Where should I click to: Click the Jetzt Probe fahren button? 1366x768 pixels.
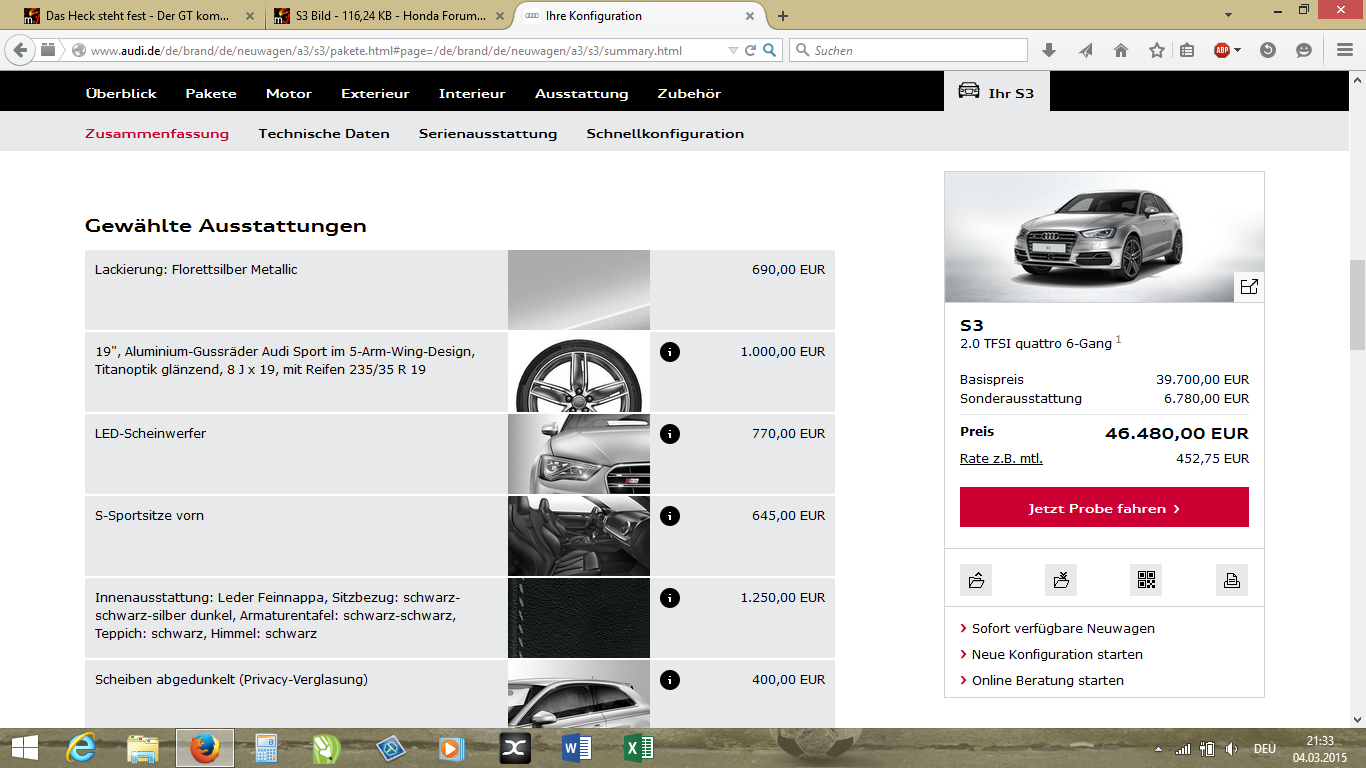pos(1104,507)
